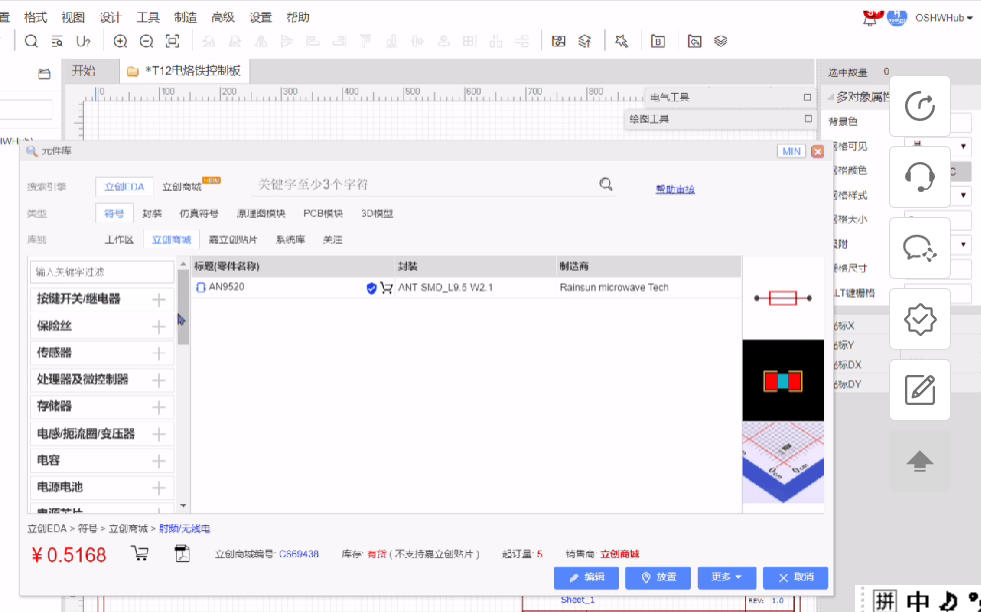Click the cross-probe pointer toolbar icon
Image resolution: width=981 pixels, height=612 pixels.
pyautogui.click(x=621, y=41)
